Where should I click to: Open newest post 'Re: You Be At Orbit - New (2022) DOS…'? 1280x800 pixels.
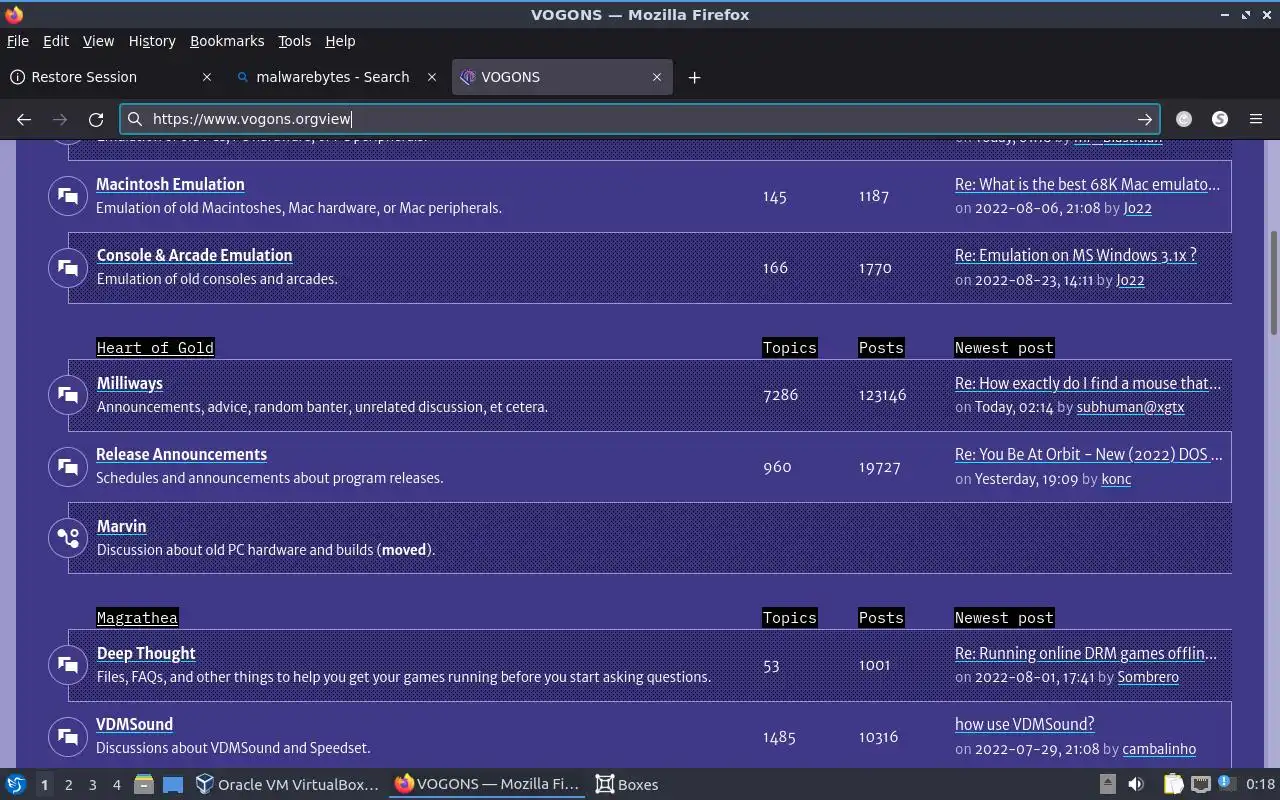tap(1088, 454)
